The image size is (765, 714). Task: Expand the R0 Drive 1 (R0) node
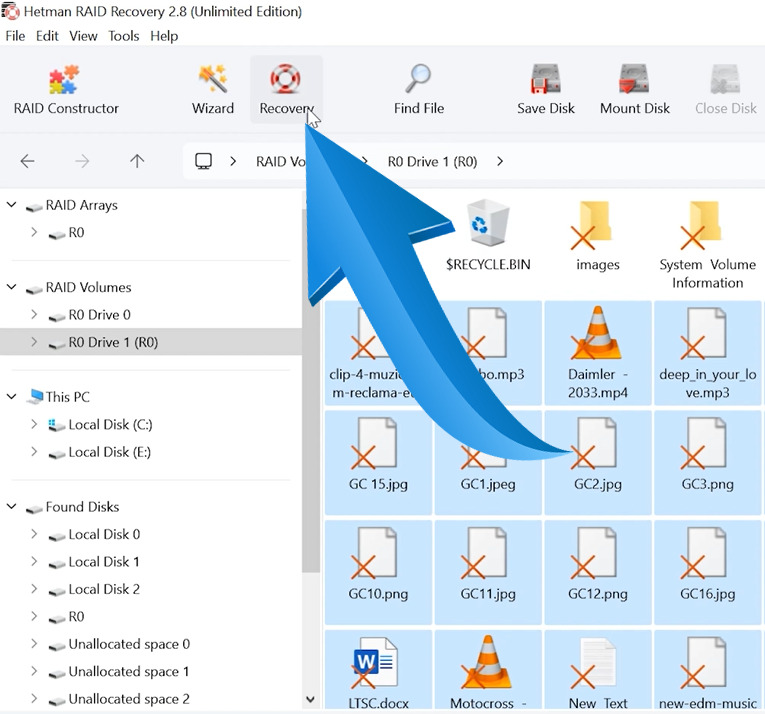tap(34, 342)
